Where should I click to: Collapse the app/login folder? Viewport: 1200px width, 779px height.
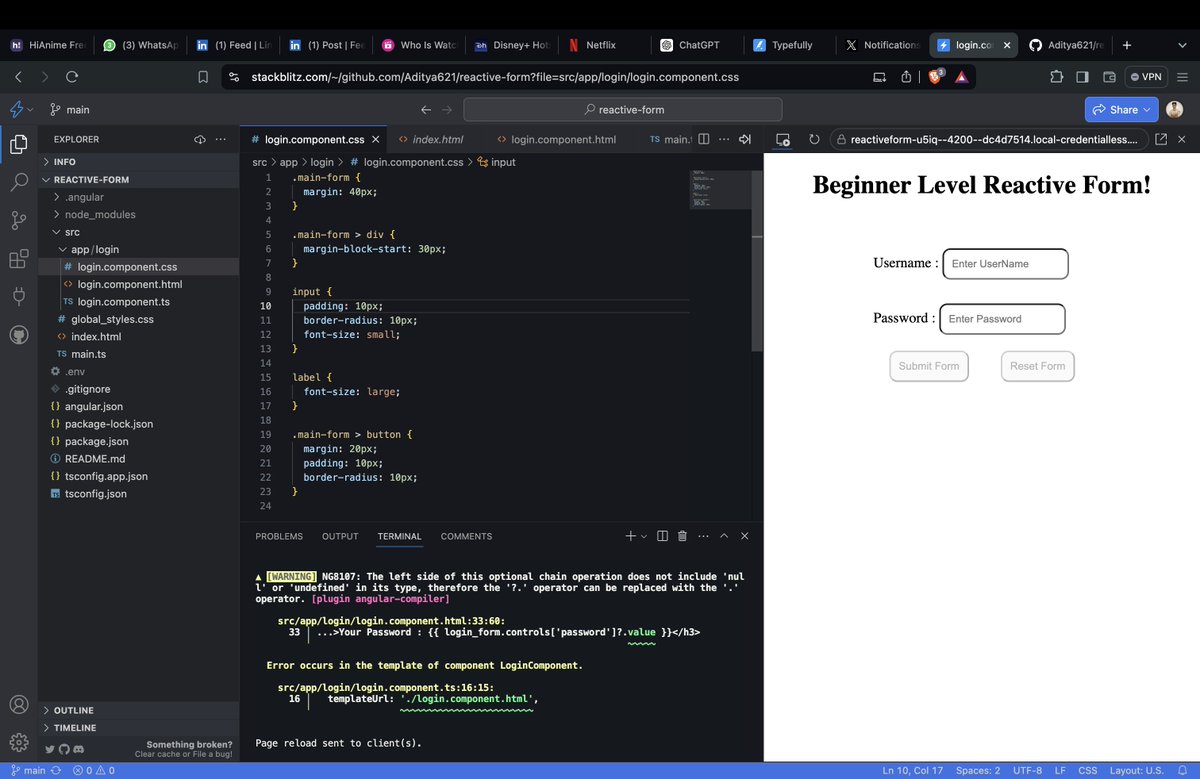(x=139, y=249)
